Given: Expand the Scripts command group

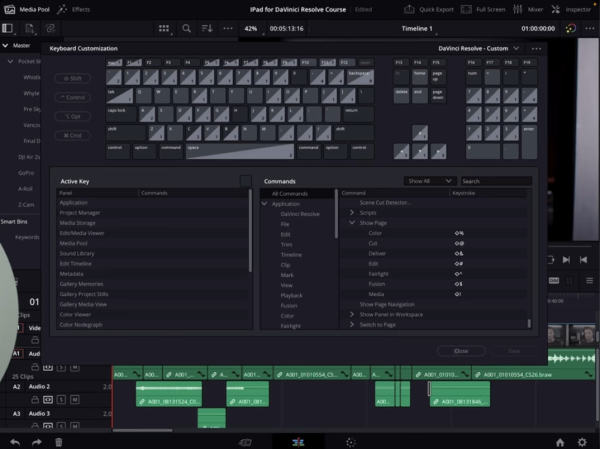Looking at the screenshot, I should point(352,212).
